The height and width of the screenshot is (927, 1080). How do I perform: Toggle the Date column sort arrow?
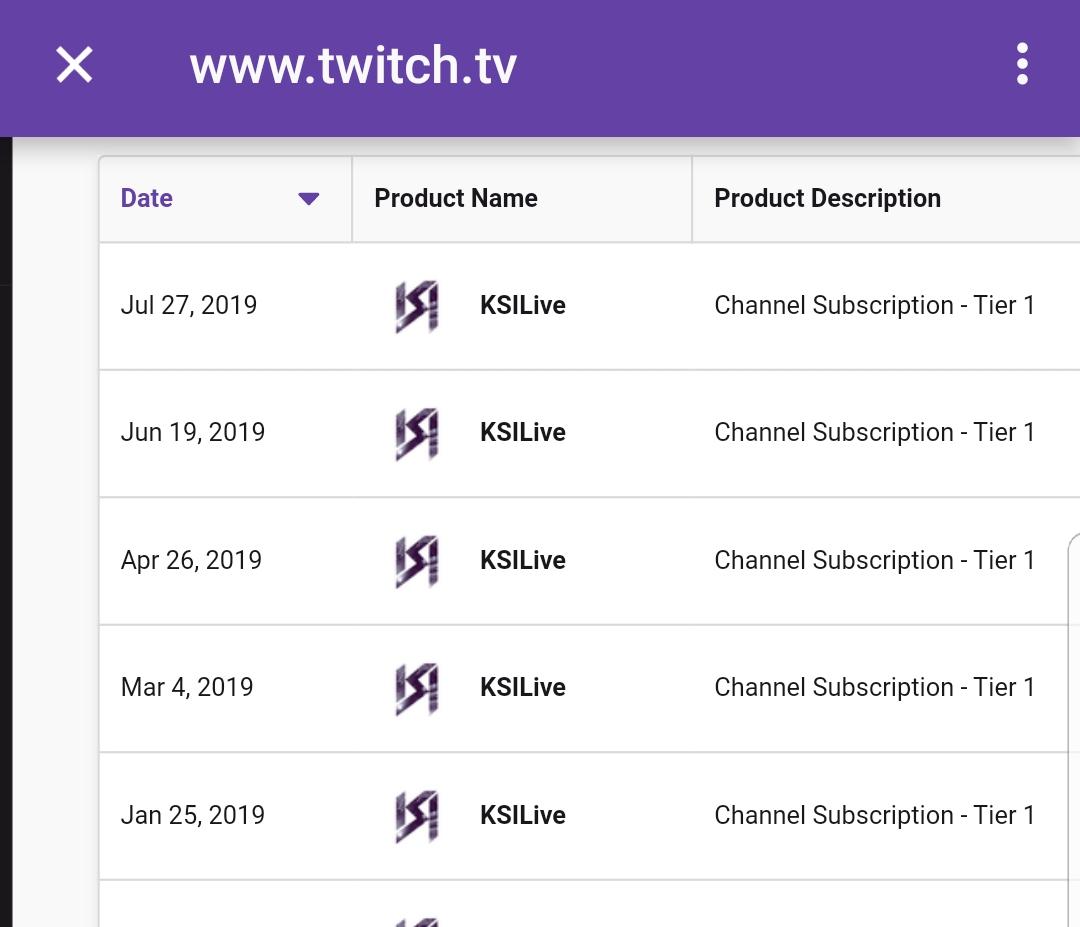click(308, 199)
